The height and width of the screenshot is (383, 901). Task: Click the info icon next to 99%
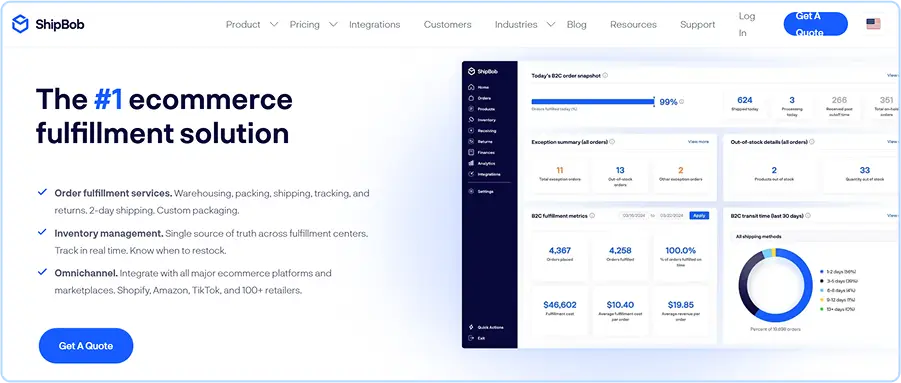point(681,102)
